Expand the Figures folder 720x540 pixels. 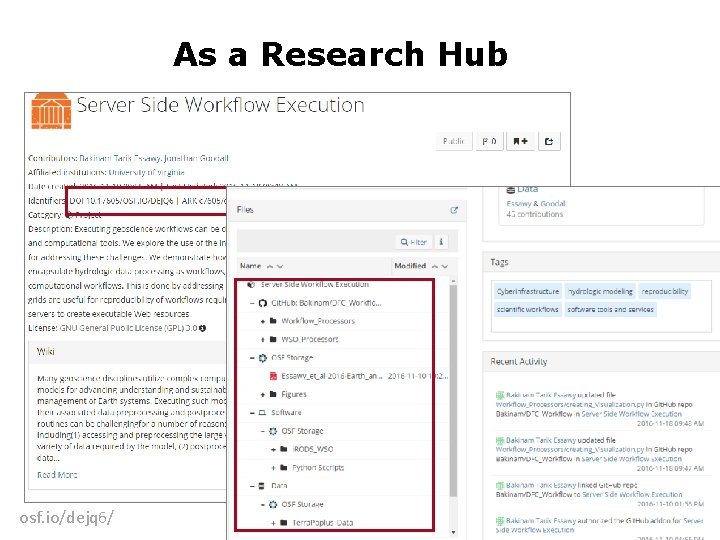pyautogui.click(x=263, y=394)
